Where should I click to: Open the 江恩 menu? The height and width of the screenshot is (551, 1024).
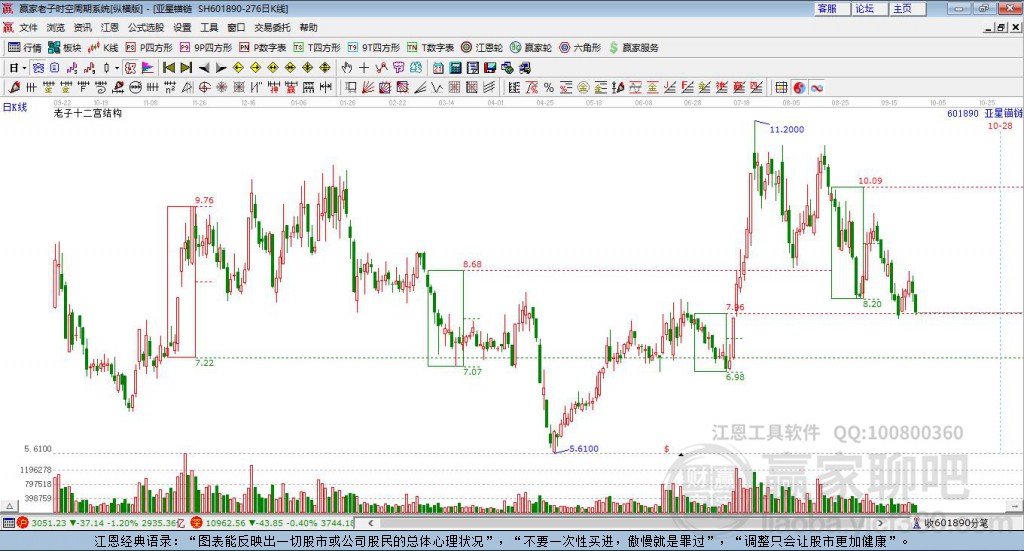110,27
